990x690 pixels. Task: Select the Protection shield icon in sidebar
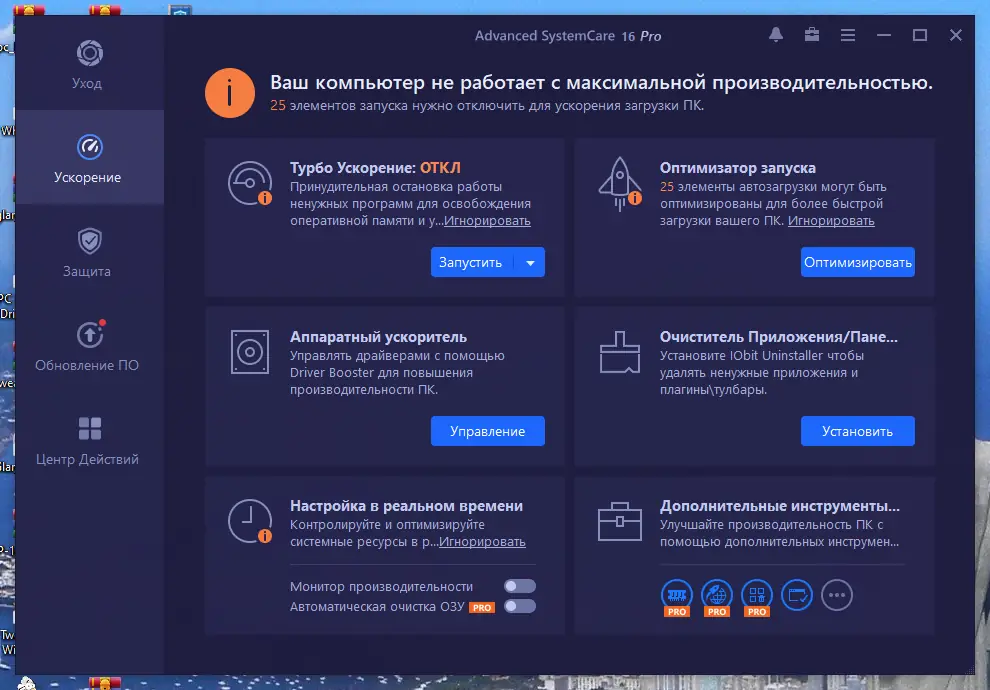[88, 240]
